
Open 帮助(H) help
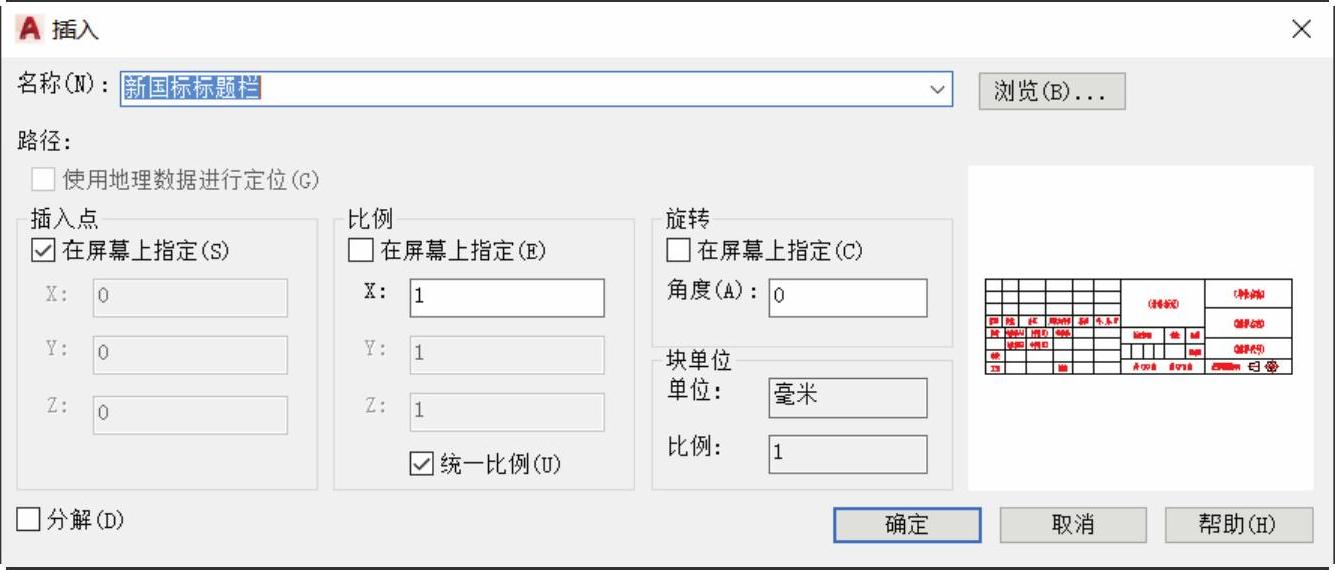point(1238,525)
